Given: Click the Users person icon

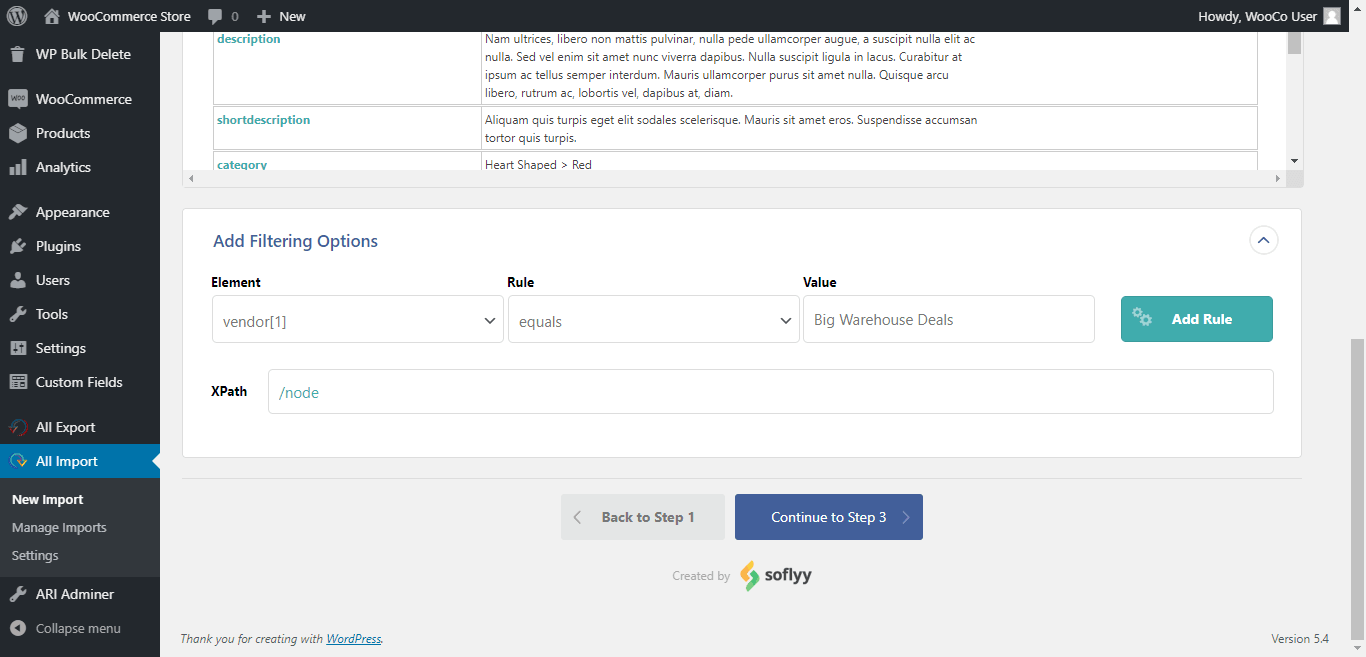Looking at the screenshot, I should coord(18,280).
